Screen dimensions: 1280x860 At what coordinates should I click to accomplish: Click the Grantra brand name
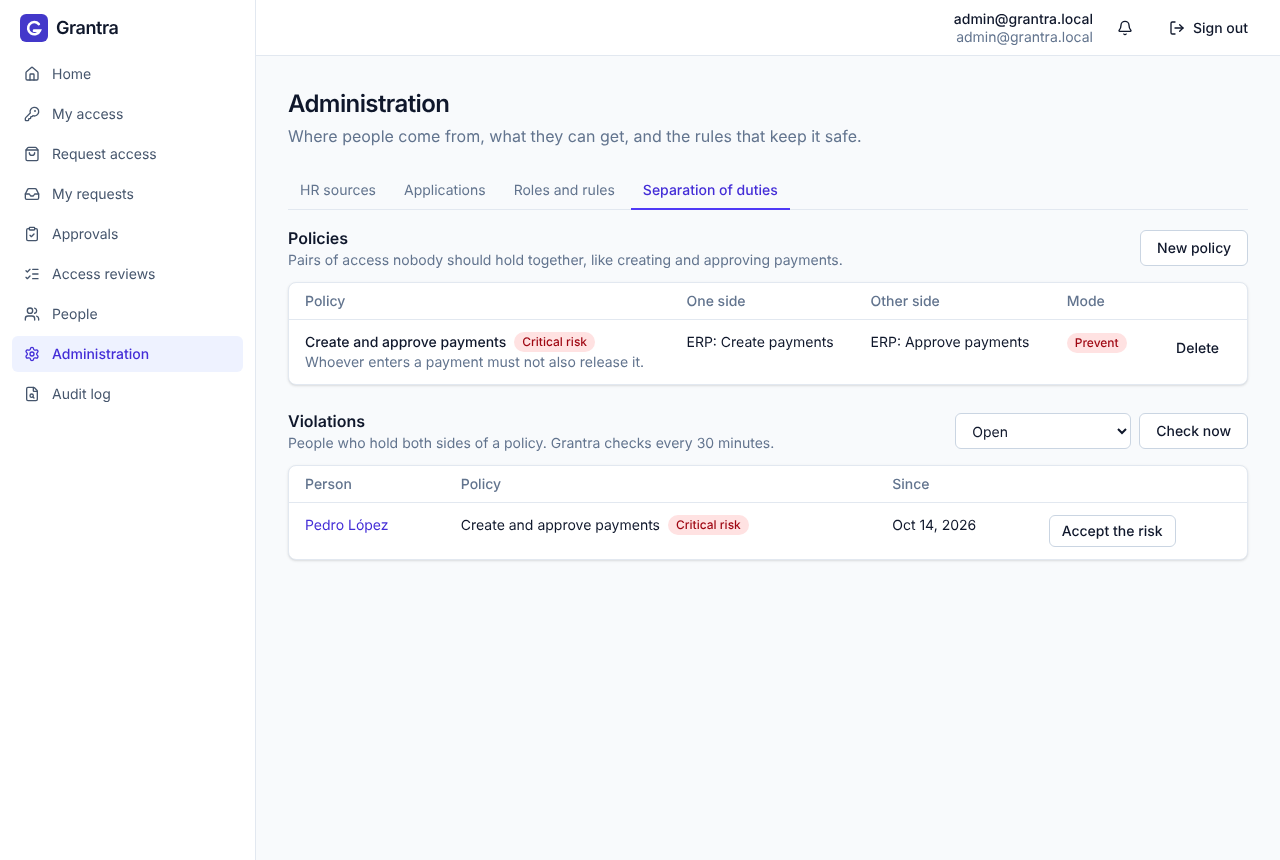coord(87,28)
